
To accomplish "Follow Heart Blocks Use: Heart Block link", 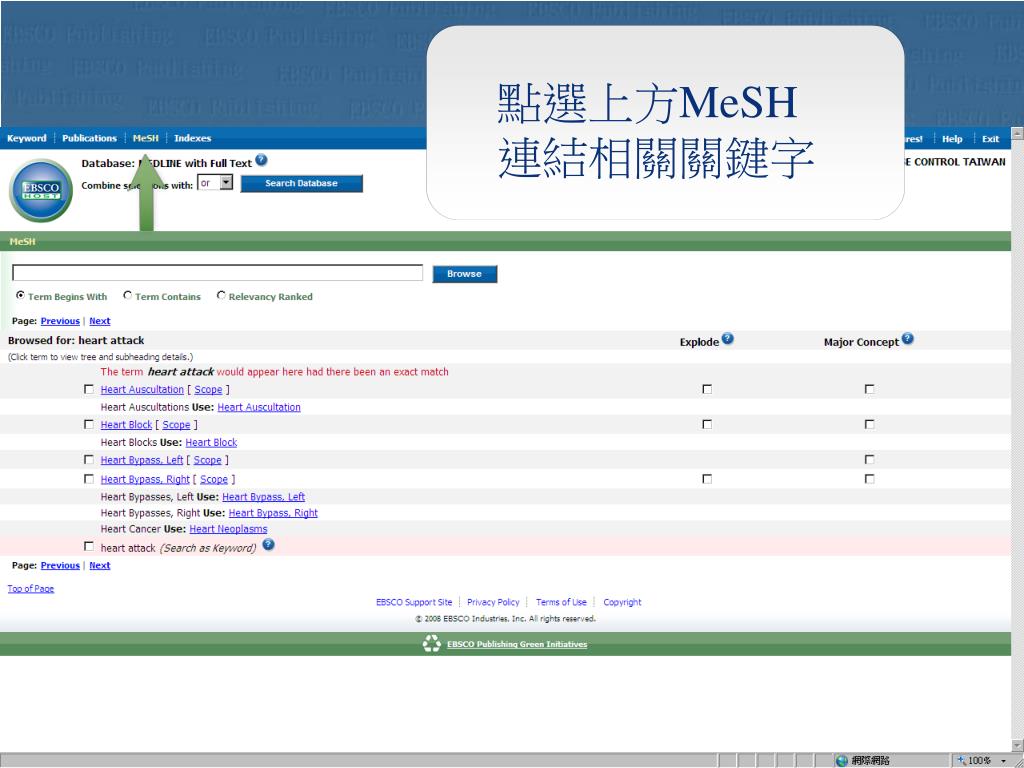I will (x=211, y=442).
